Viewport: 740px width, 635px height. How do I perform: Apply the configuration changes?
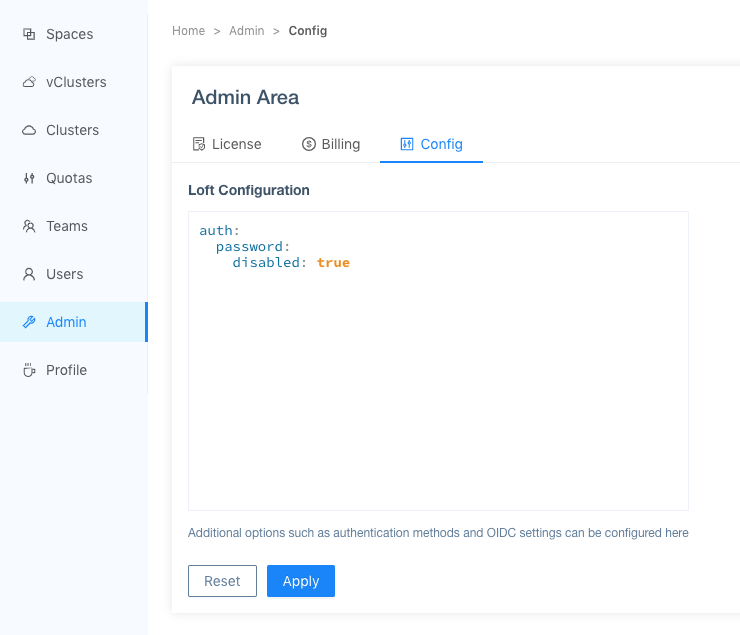pos(301,581)
